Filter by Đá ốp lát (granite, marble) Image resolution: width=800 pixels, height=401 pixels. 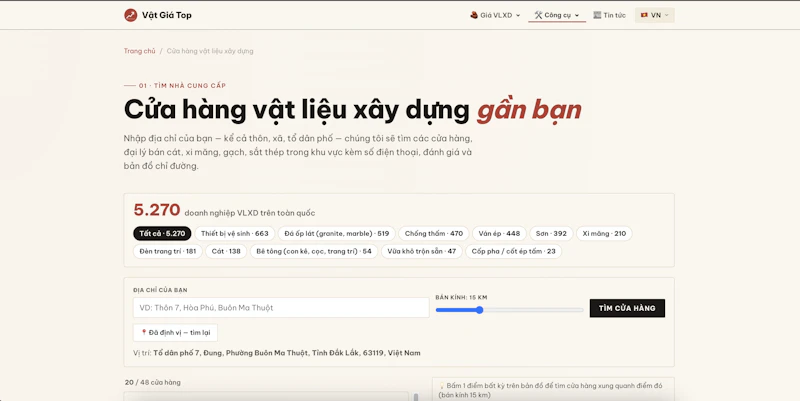(337, 234)
